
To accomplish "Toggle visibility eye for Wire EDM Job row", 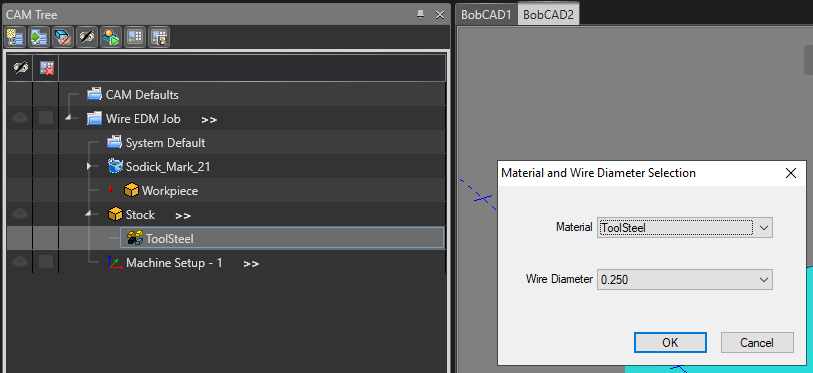I will tap(20, 118).
